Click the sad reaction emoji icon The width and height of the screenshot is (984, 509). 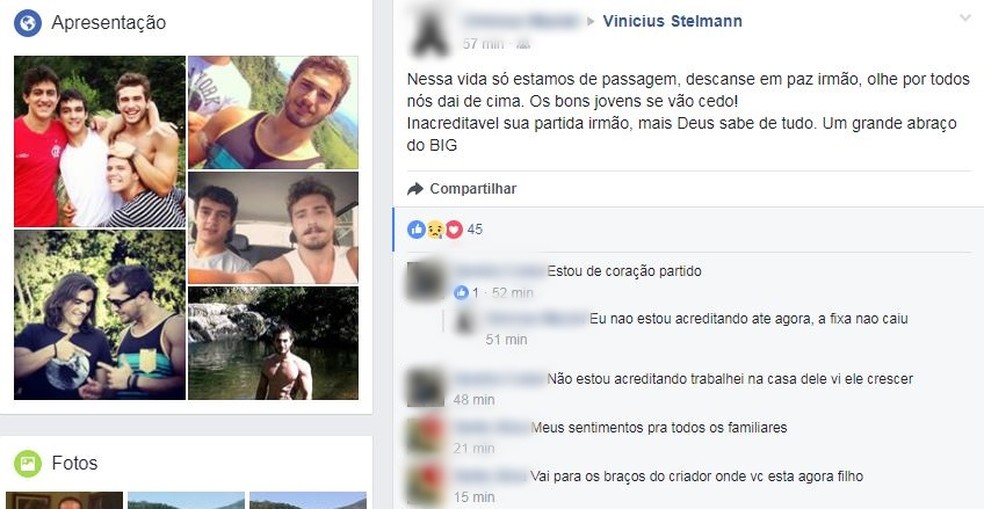[435, 230]
